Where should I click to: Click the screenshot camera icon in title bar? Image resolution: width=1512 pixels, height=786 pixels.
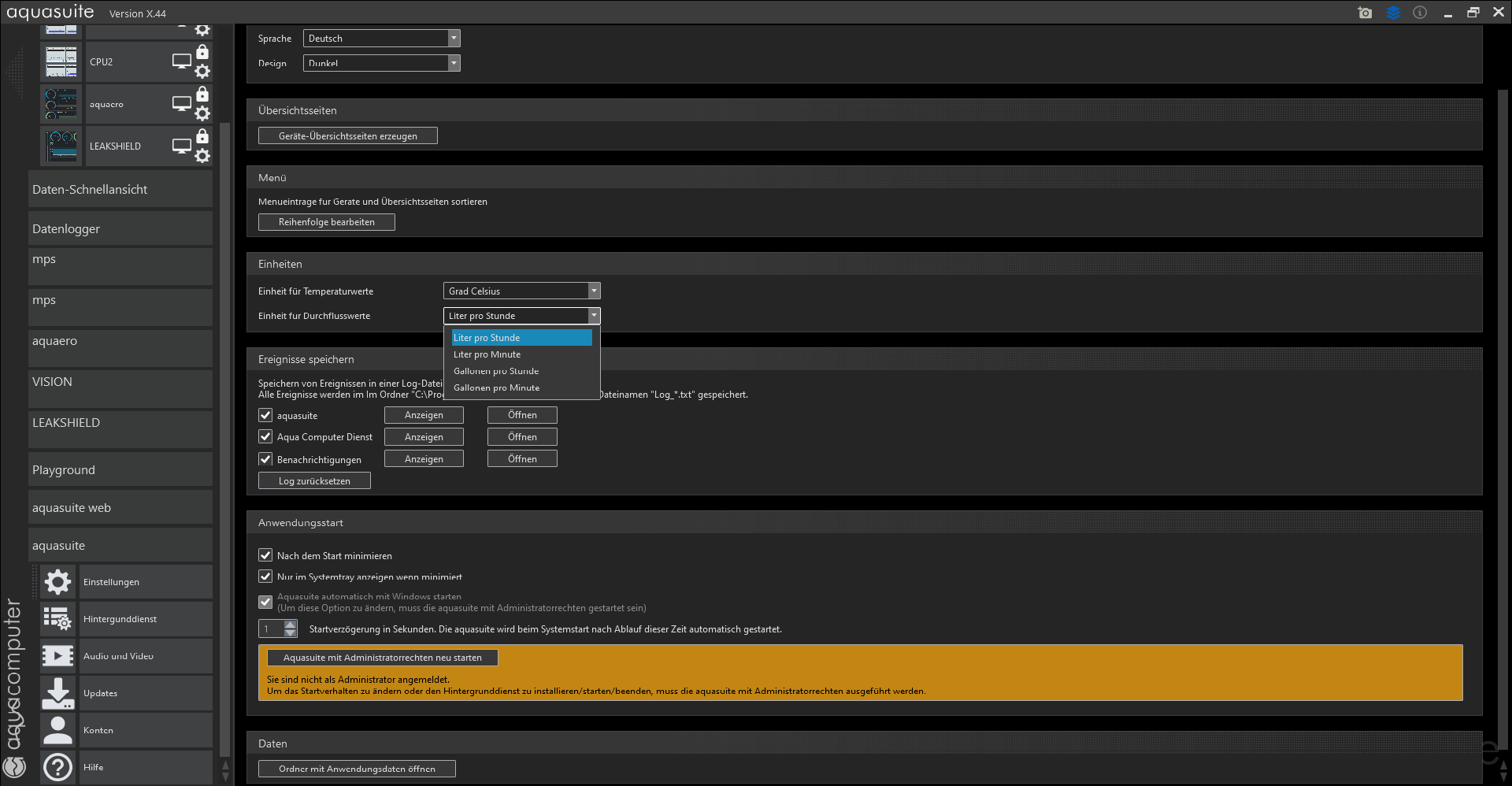(x=1365, y=13)
